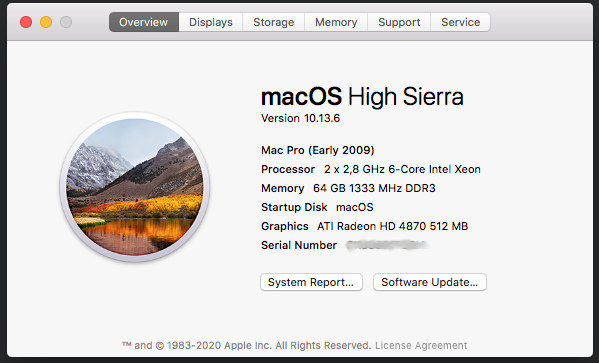Open the Support tab

pos(399,22)
